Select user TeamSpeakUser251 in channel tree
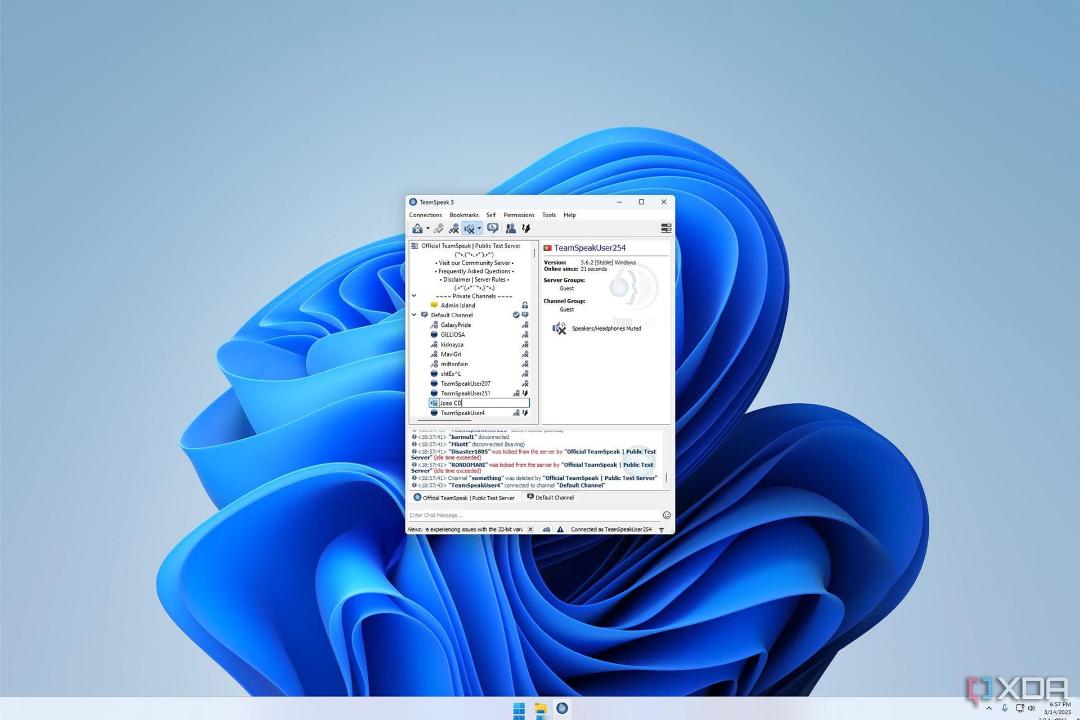The width and height of the screenshot is (1080, 720). (466, 393)
